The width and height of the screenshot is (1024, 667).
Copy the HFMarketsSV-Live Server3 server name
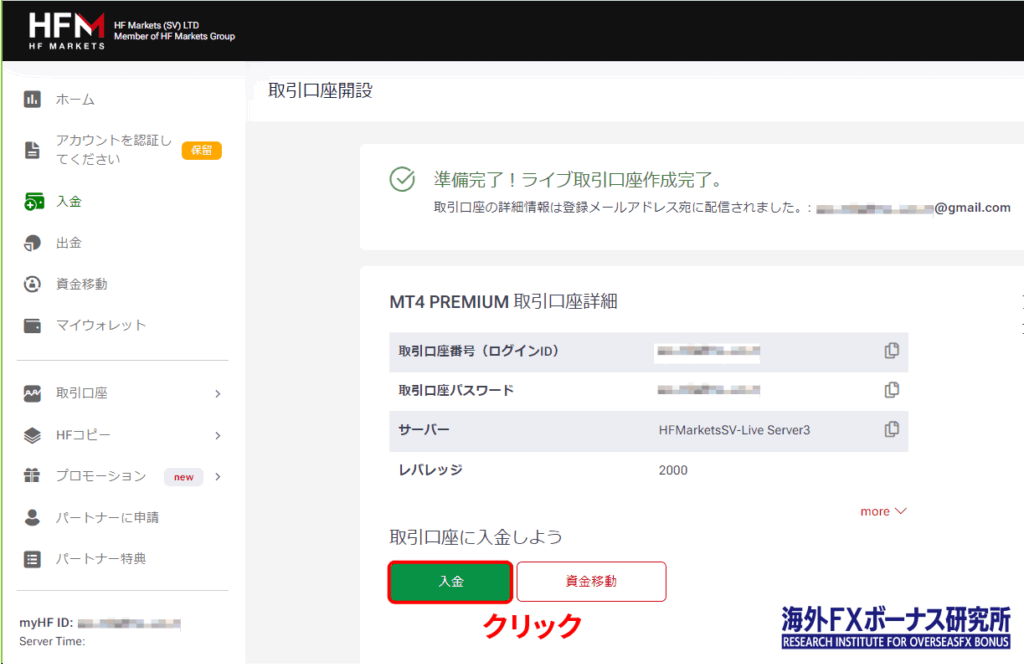pyautogui.click(x=891, y=429)
